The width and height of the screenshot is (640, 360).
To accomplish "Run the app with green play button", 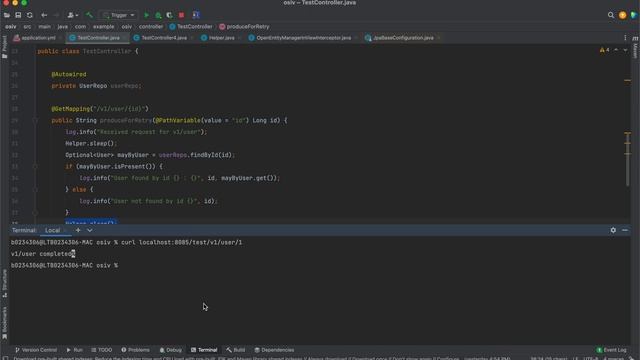I will point(147,15).
